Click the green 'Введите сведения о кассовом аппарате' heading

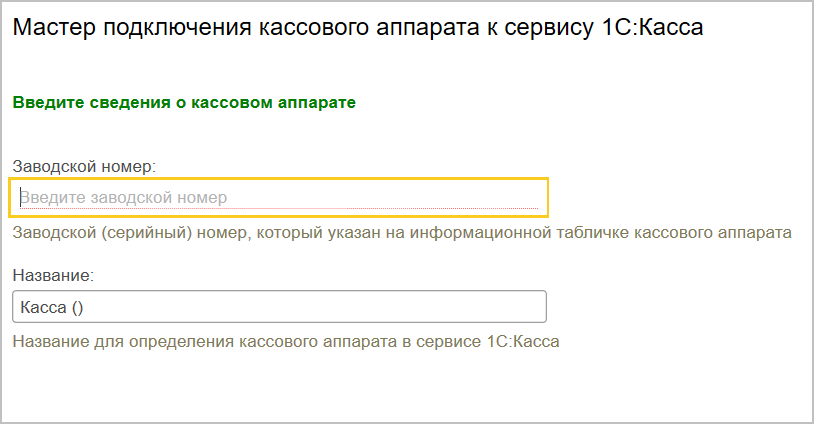[x=184, y=102]
